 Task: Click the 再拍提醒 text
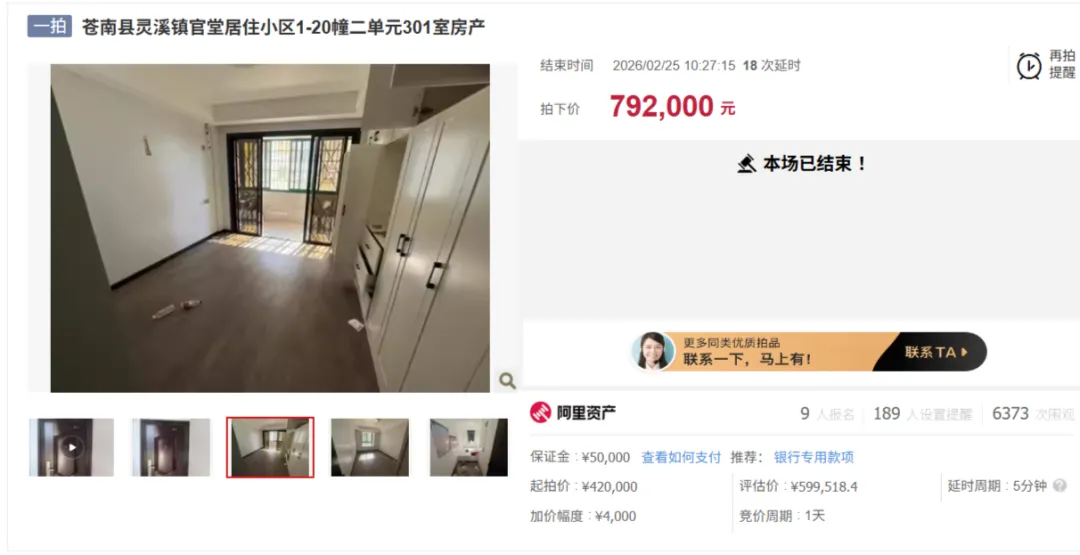(x=1062, y=65)
